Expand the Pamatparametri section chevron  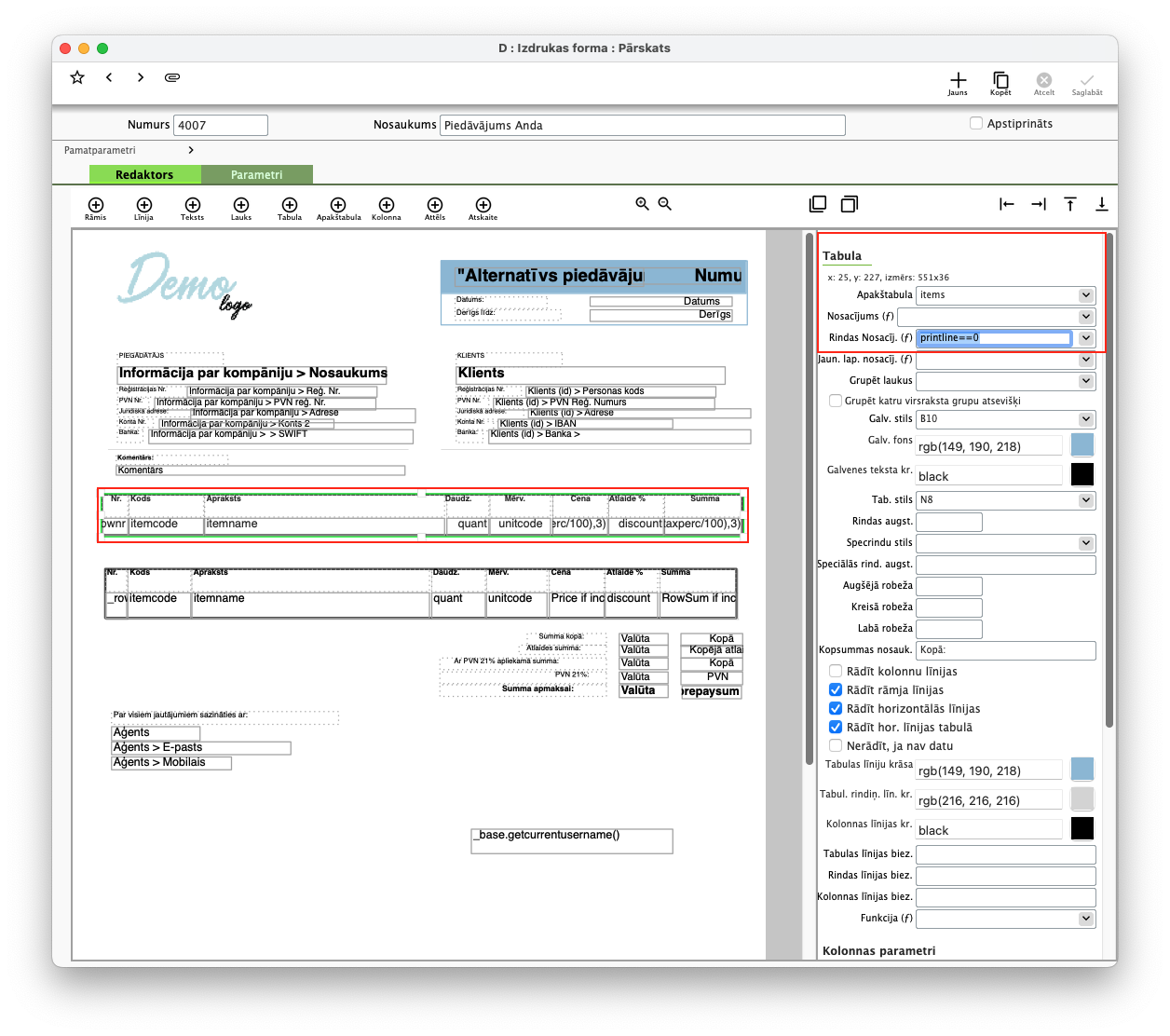191,150
